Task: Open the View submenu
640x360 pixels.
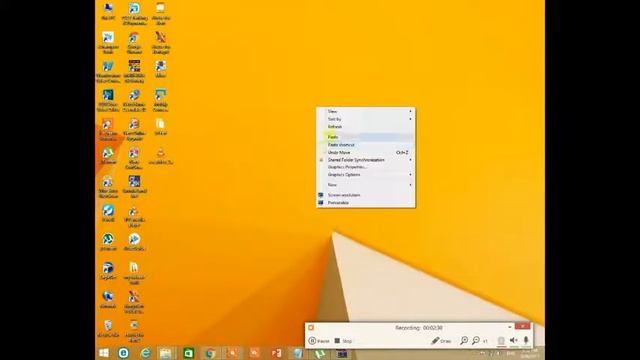Action: click(x=366, y=111)
